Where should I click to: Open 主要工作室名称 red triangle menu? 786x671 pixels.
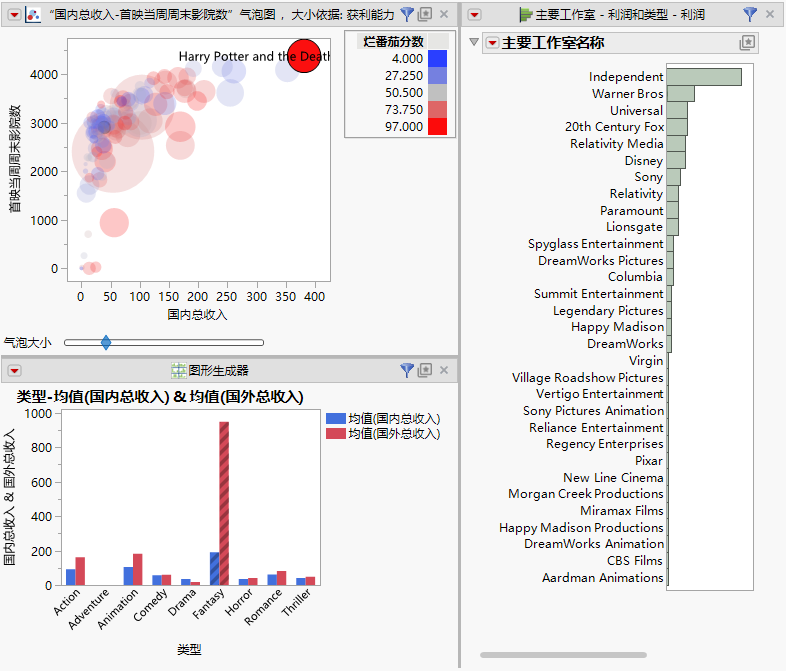(493, 43)
